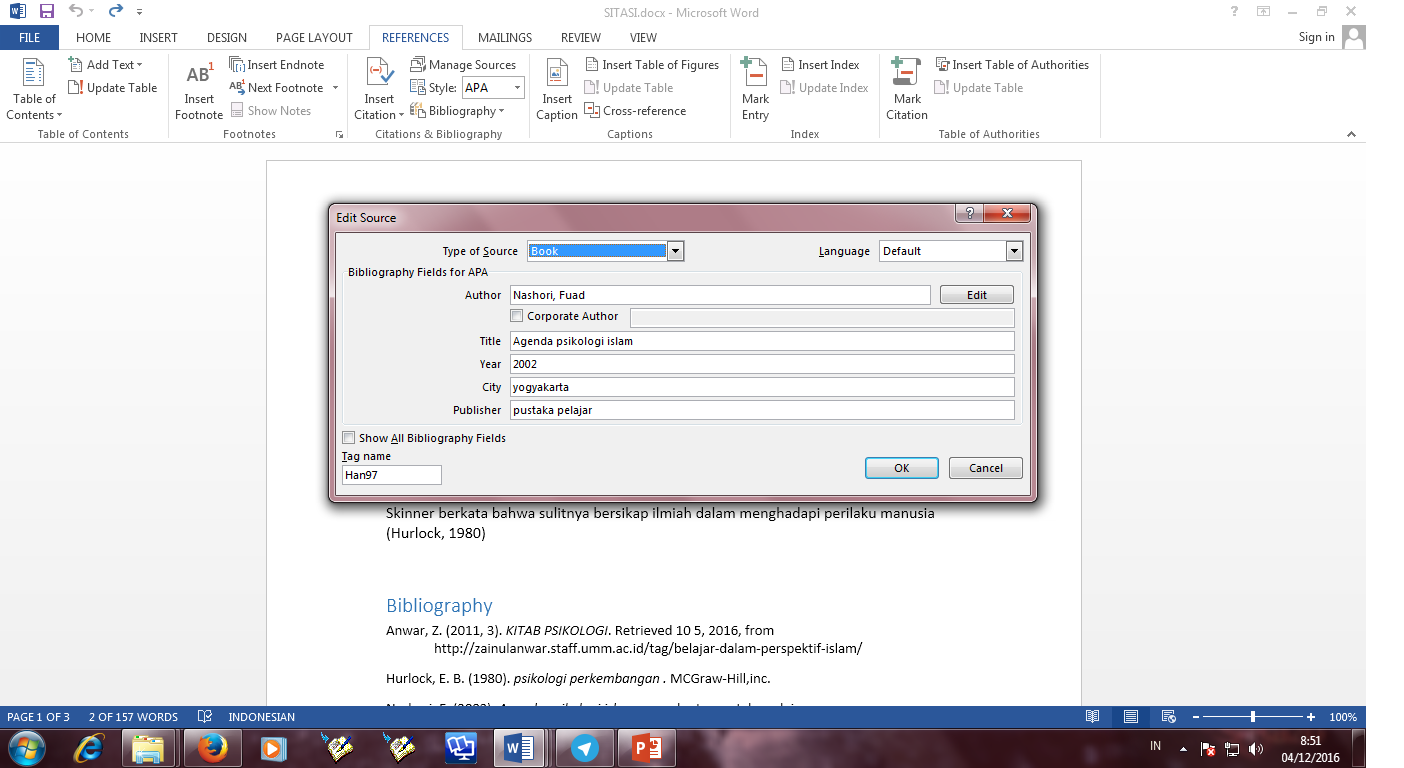This screenshot has height=768, width=1404.
Task: Click the Add Text button
Action: coord(106,65)
